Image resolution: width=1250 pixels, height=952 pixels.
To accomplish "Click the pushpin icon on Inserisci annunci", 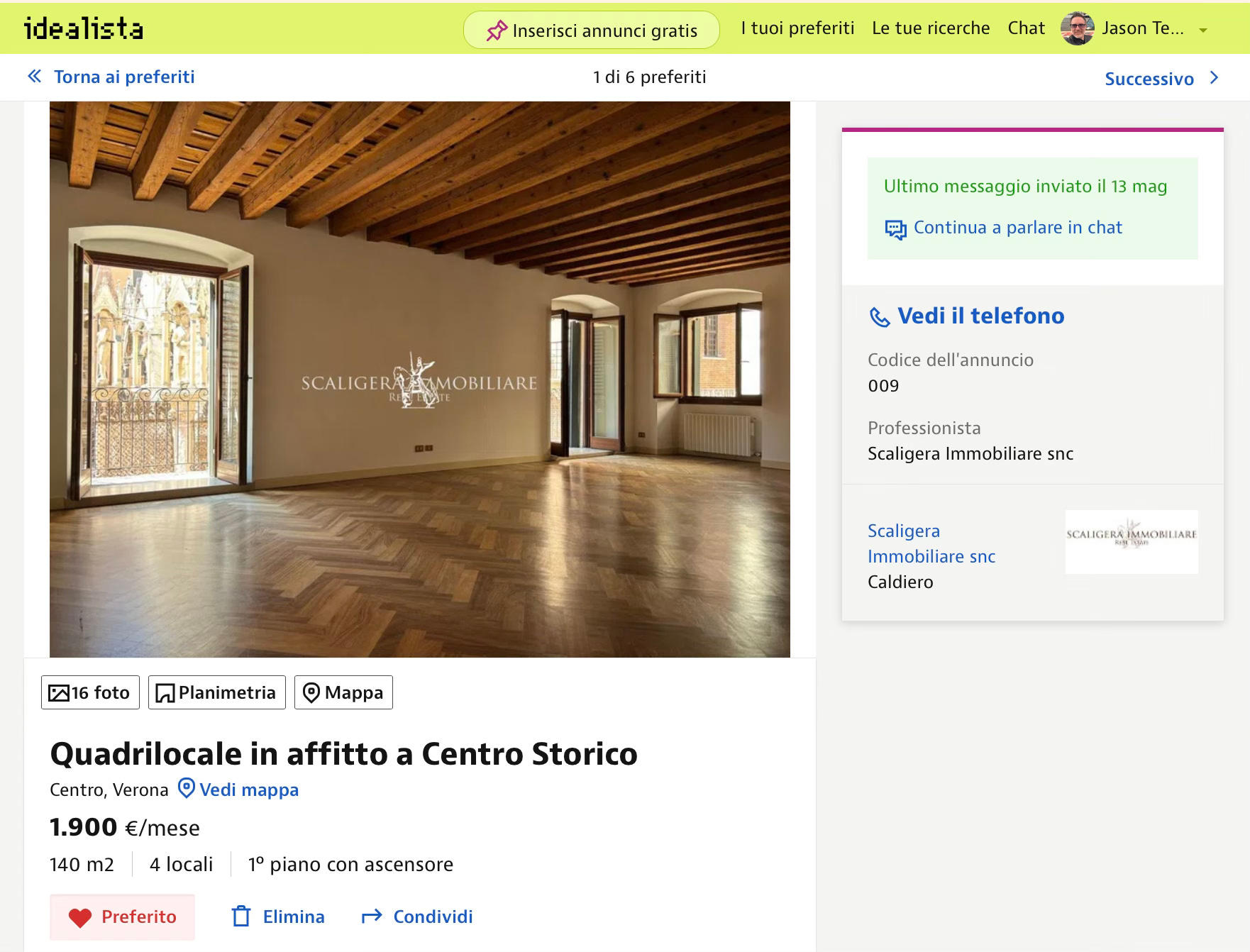I will pyautogui.click(x=497, y=31).
